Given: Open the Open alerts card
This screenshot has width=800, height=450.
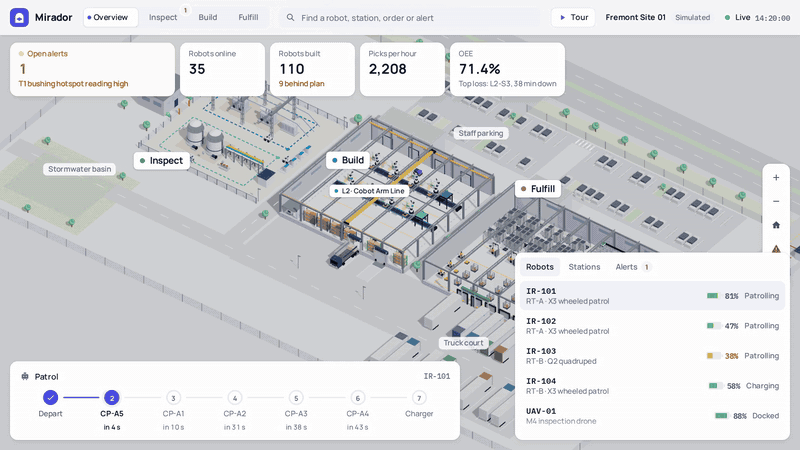Looking at the screenshot, I should coord(92,69).
